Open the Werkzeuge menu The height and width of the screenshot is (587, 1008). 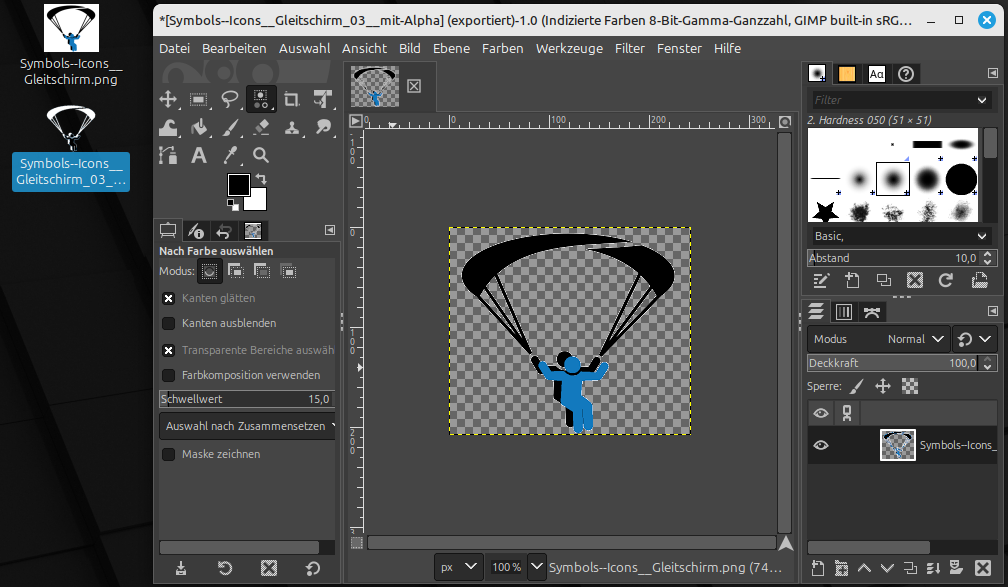[x=568, y=48]
